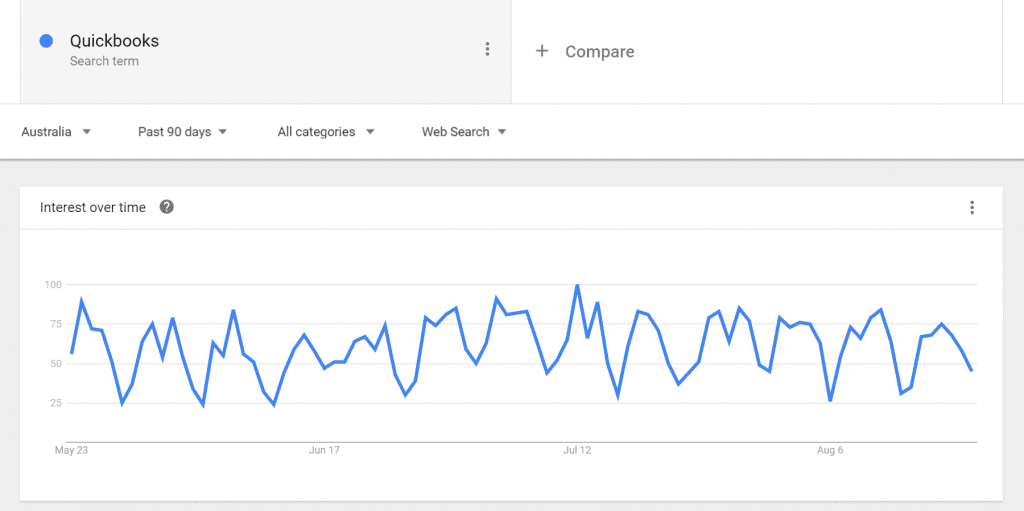Expand the Australia region dropdown
The image size is (1024, 511).
tap(56, 132)
